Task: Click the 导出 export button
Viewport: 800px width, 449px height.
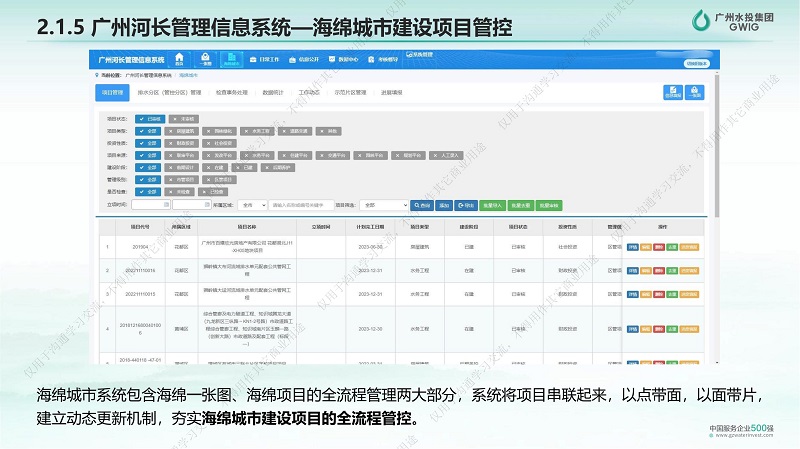Action: click(466, 205)
